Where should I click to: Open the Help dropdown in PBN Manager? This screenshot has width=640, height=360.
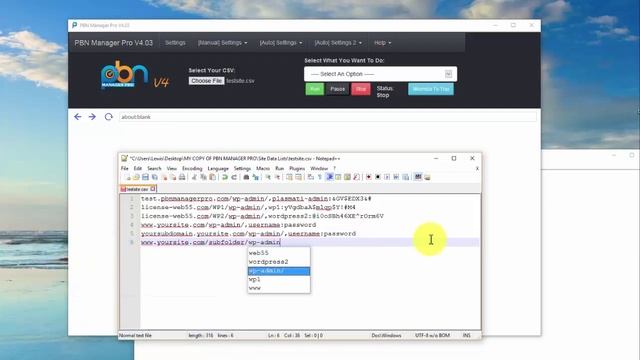pos(382,42)
